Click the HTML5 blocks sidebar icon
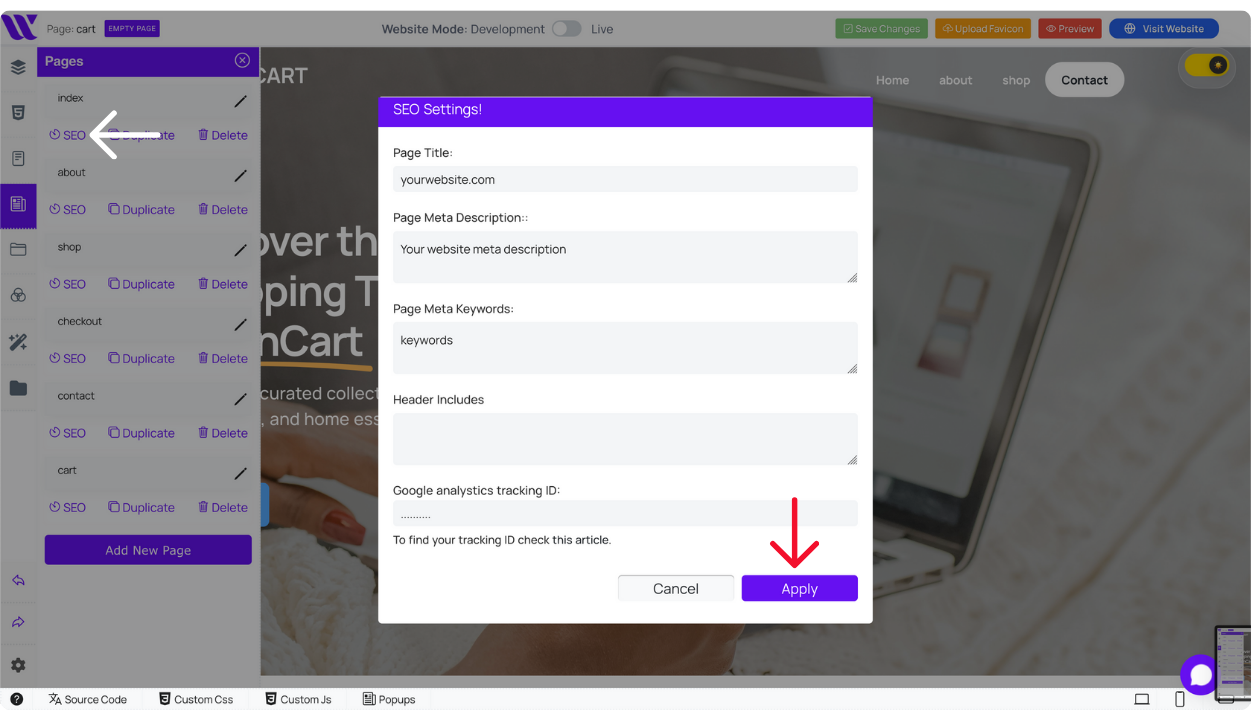The width and height of the screenshot is (1251, 720). [x=18, y=113]
